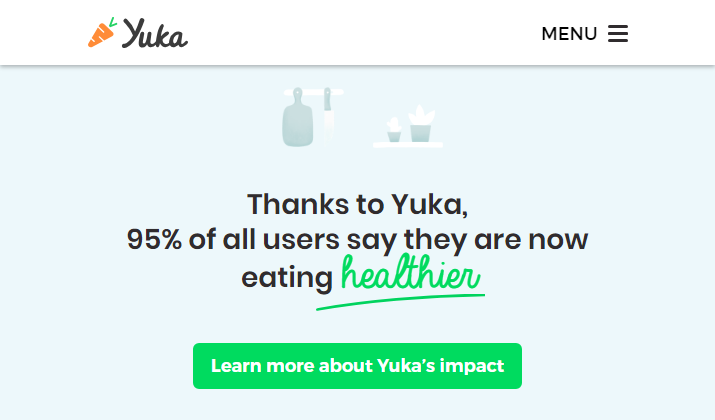The image size is (715, 420).
Task: Click the large potted plant illustration
Action: coord(421,123)
